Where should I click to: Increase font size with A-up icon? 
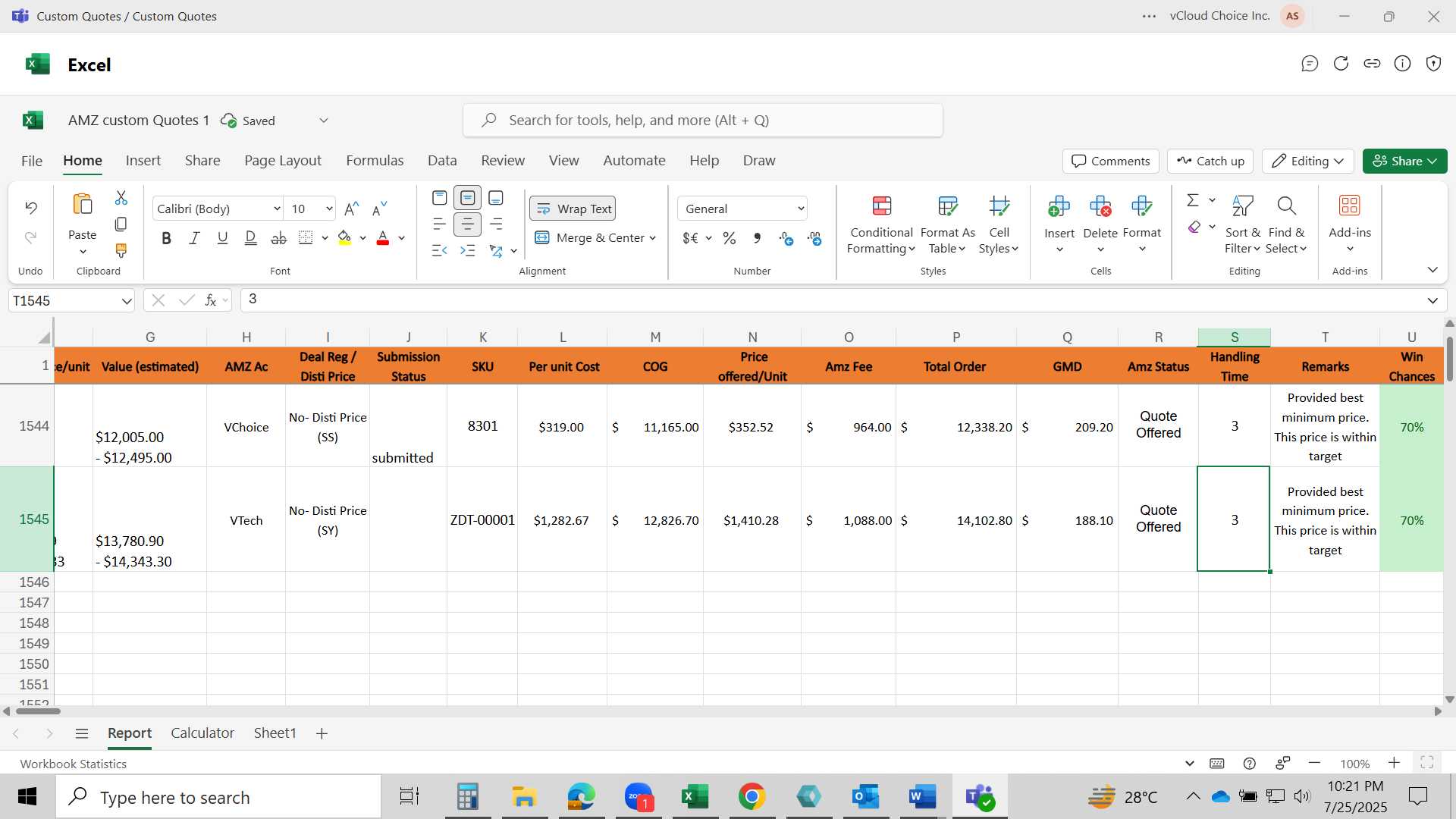(351, 209)
